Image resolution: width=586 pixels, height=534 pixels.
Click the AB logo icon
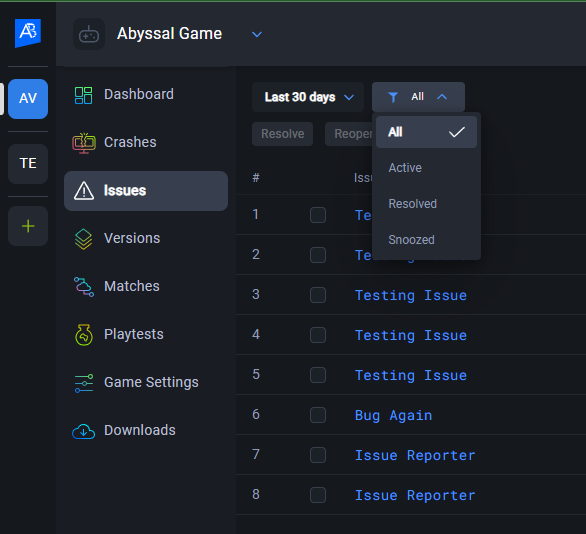coord(28,33)
